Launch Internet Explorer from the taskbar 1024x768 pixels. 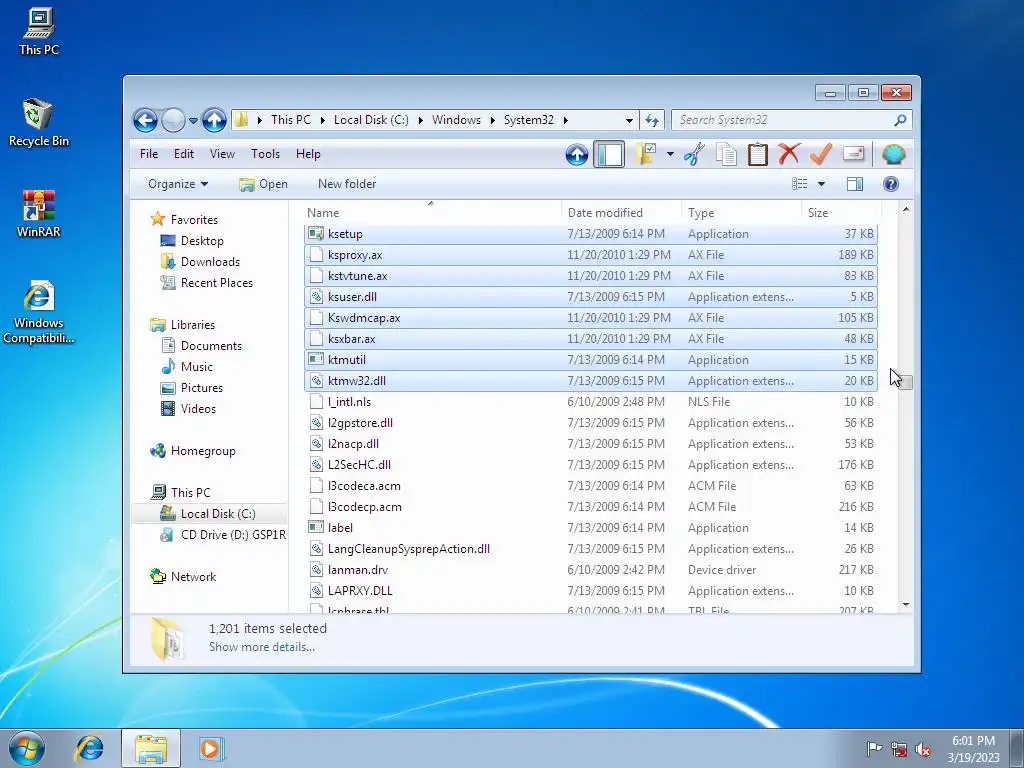tap(89, 748)
